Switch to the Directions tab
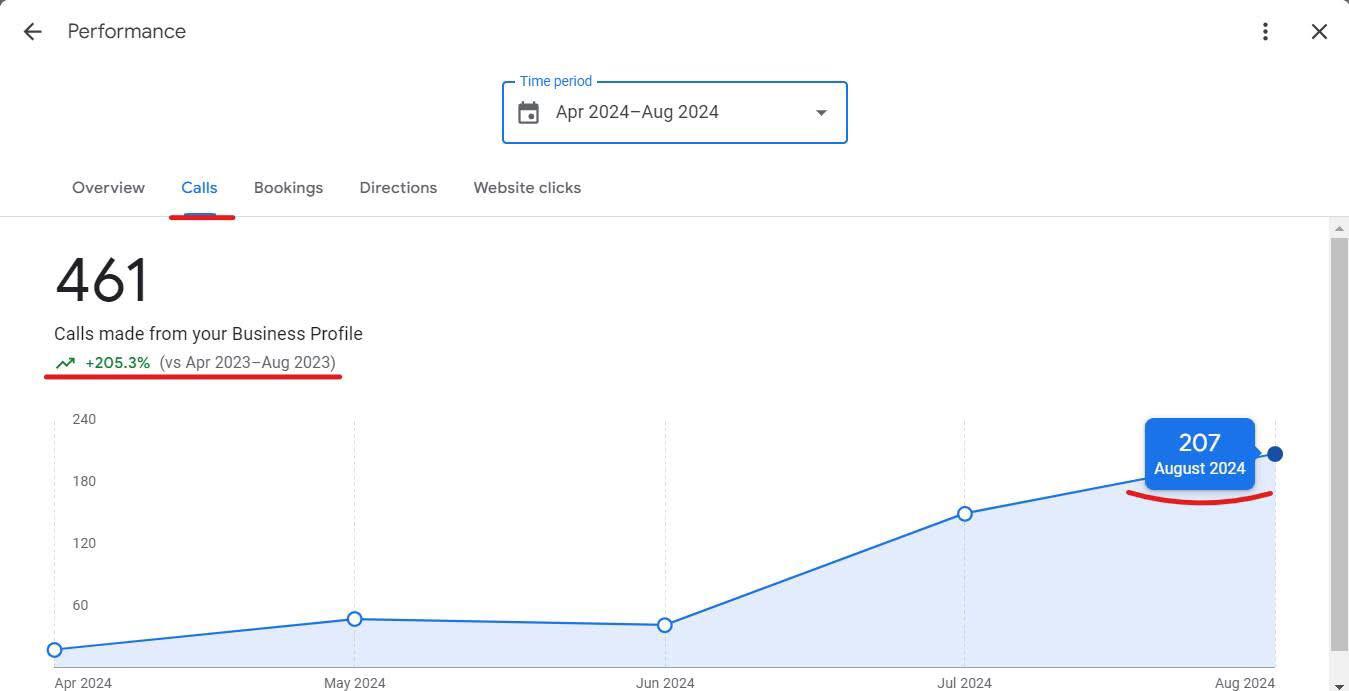Screen dimensions: 1349x691 point(398,188)
